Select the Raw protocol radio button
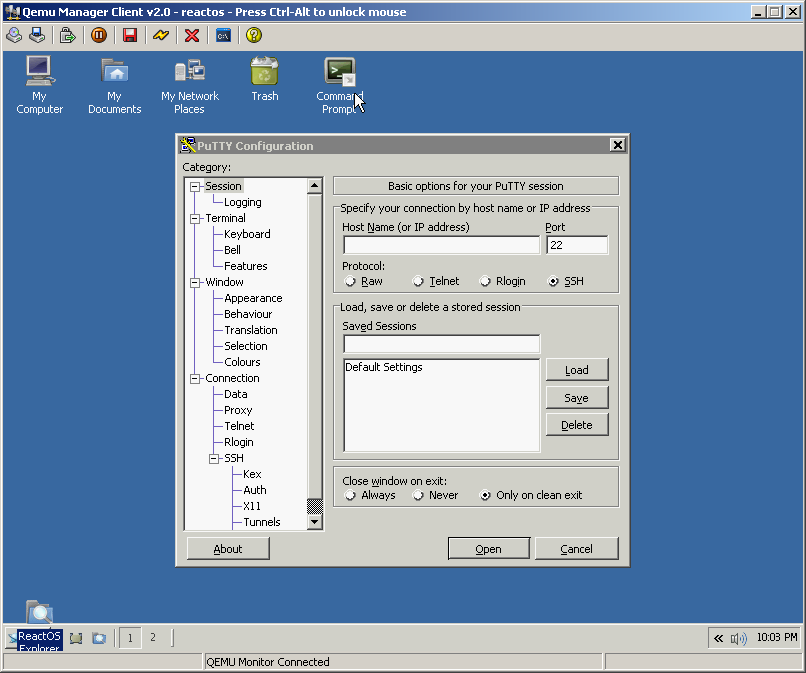This screenshot has height=673, width=806. [351, 282]
